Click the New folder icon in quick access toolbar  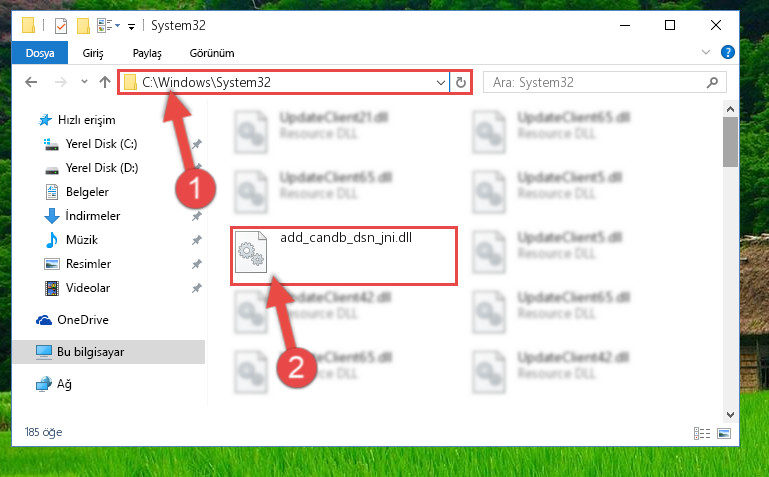(x=83, y=25)
